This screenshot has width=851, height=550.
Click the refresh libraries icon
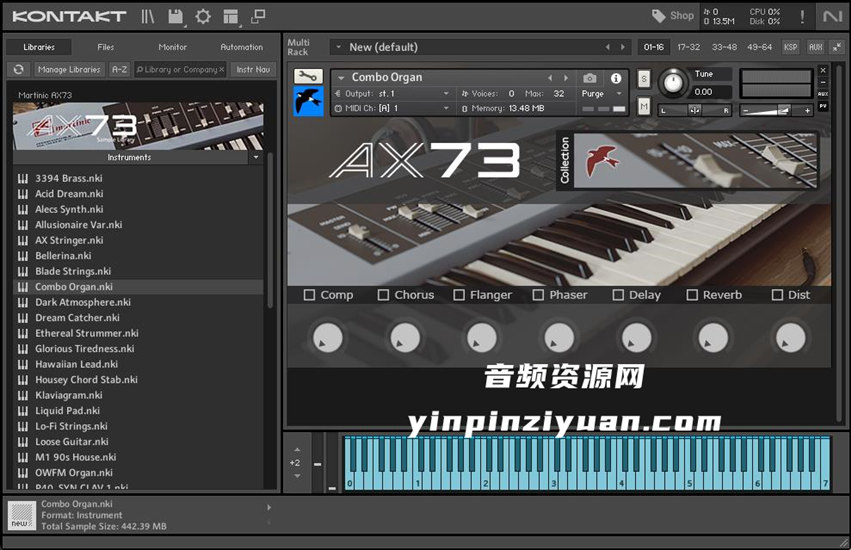(x=18, y=69)
